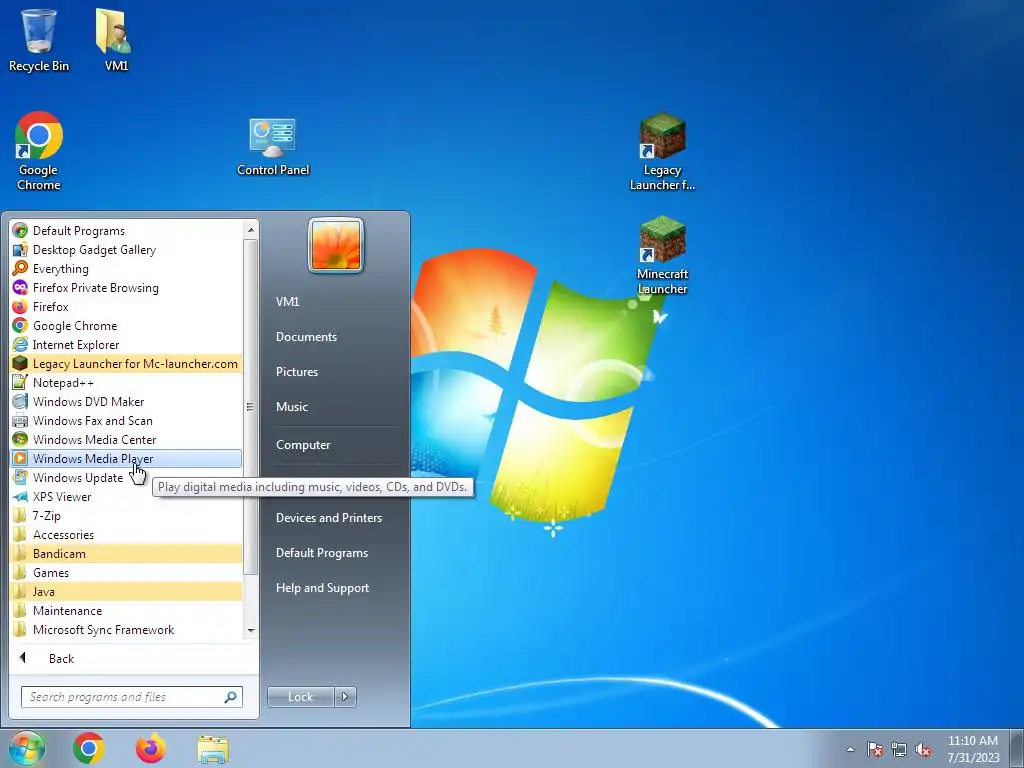
Task: Open Documents from the Start menu
Action: pos(334,337)
